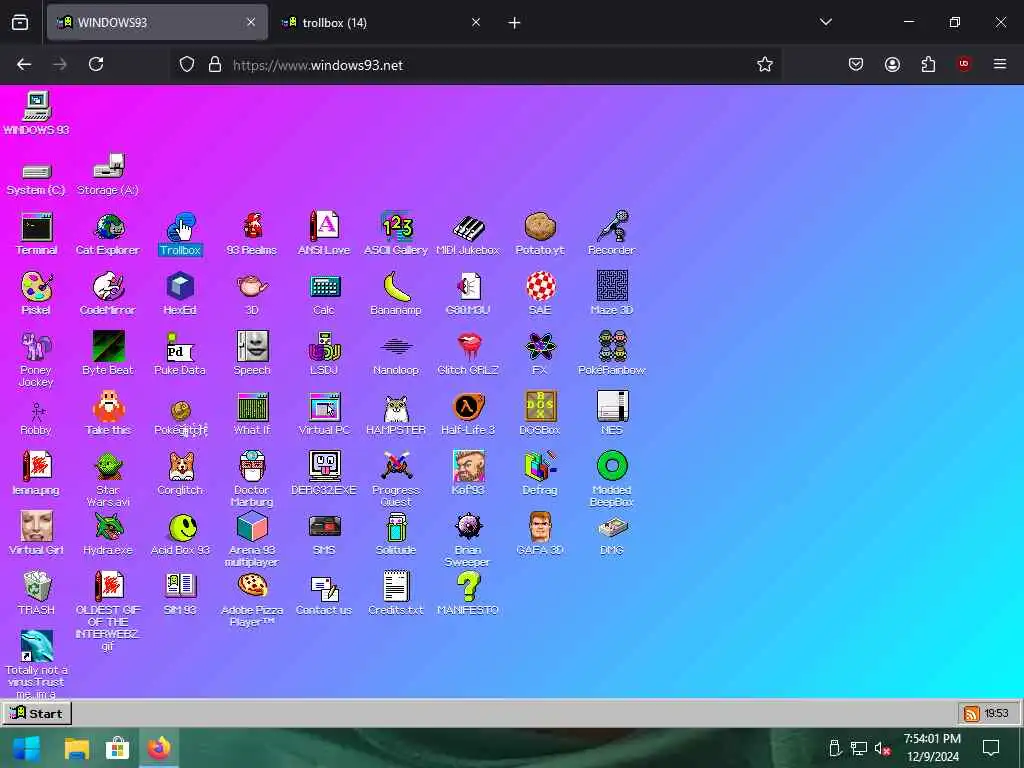Open the Windows taskbar Start menu
The width and height of the screenshot is (1024, 768).
point(26,748)
